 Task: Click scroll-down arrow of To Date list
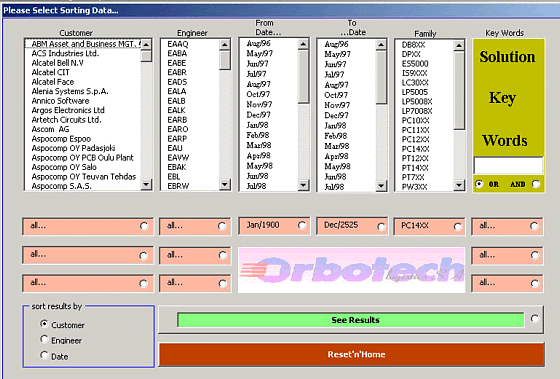[381, 185]
